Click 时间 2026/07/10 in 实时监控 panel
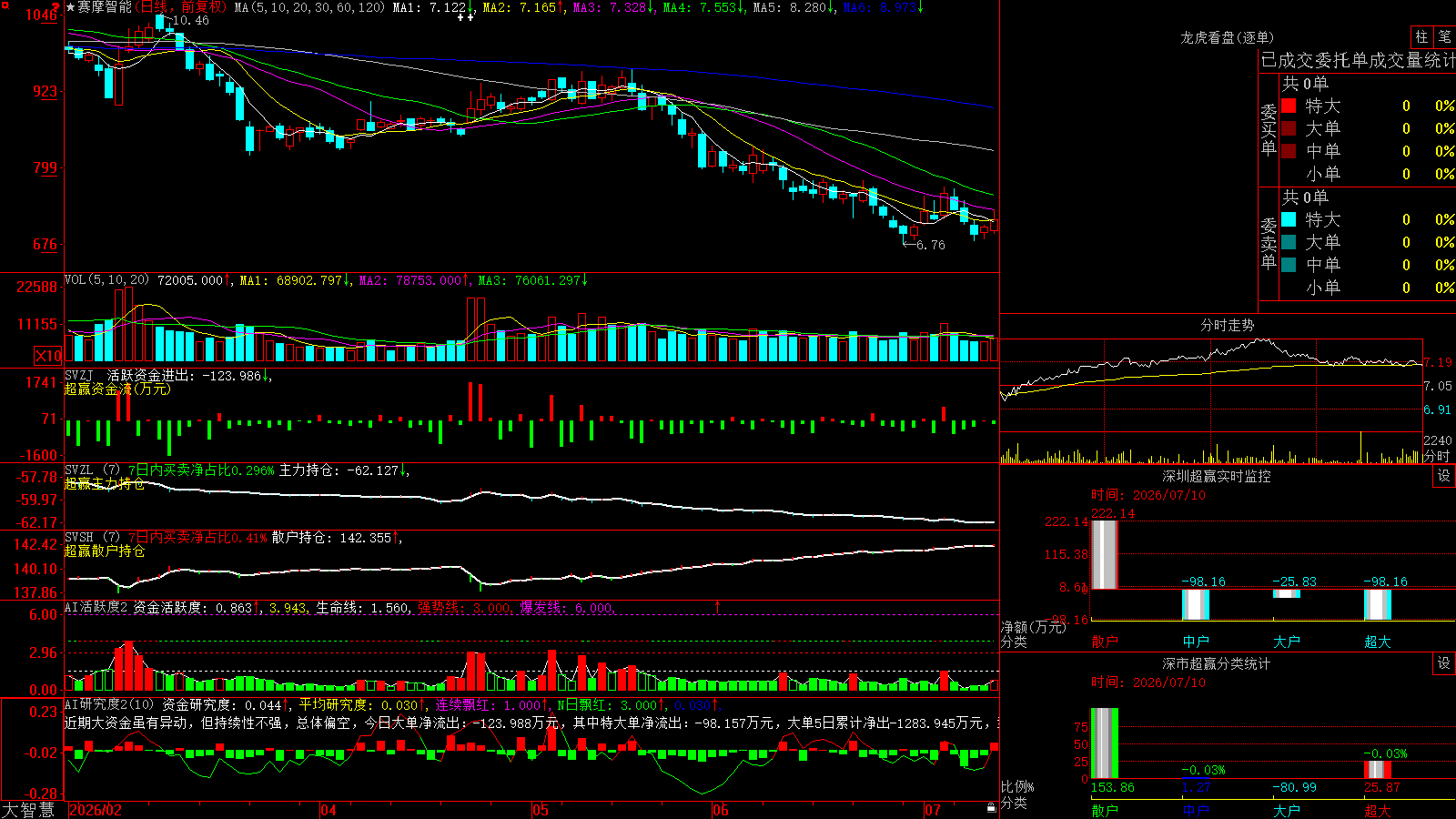 click(1148, 495)
